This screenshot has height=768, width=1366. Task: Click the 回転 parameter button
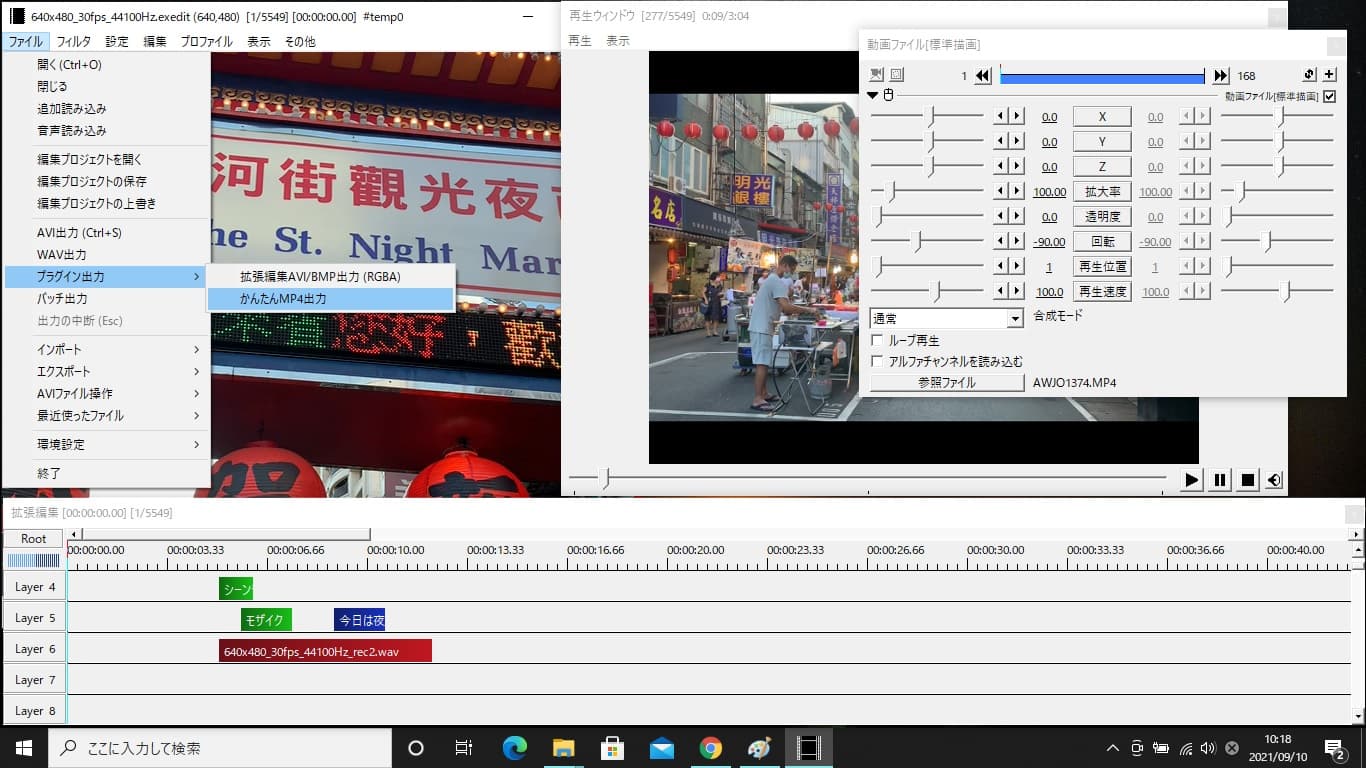point(1102,242)
